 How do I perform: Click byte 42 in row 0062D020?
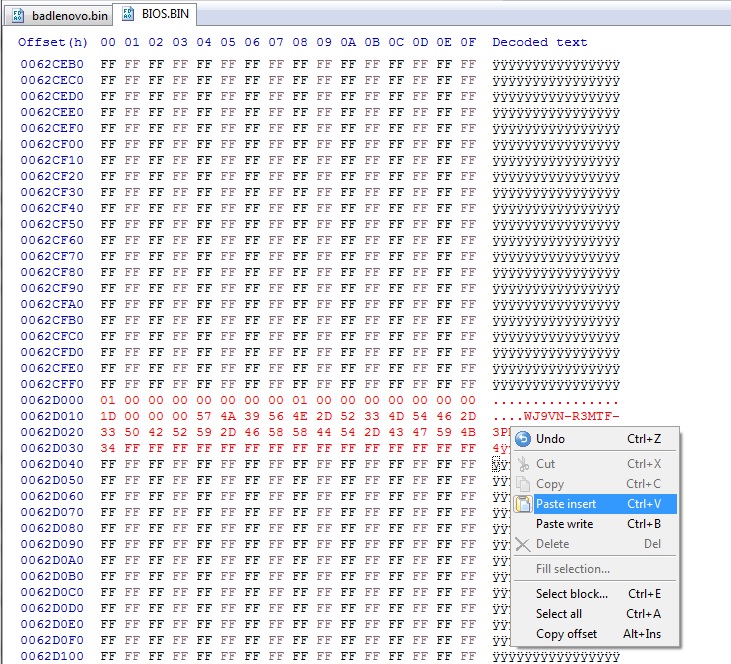pos(156,432)
